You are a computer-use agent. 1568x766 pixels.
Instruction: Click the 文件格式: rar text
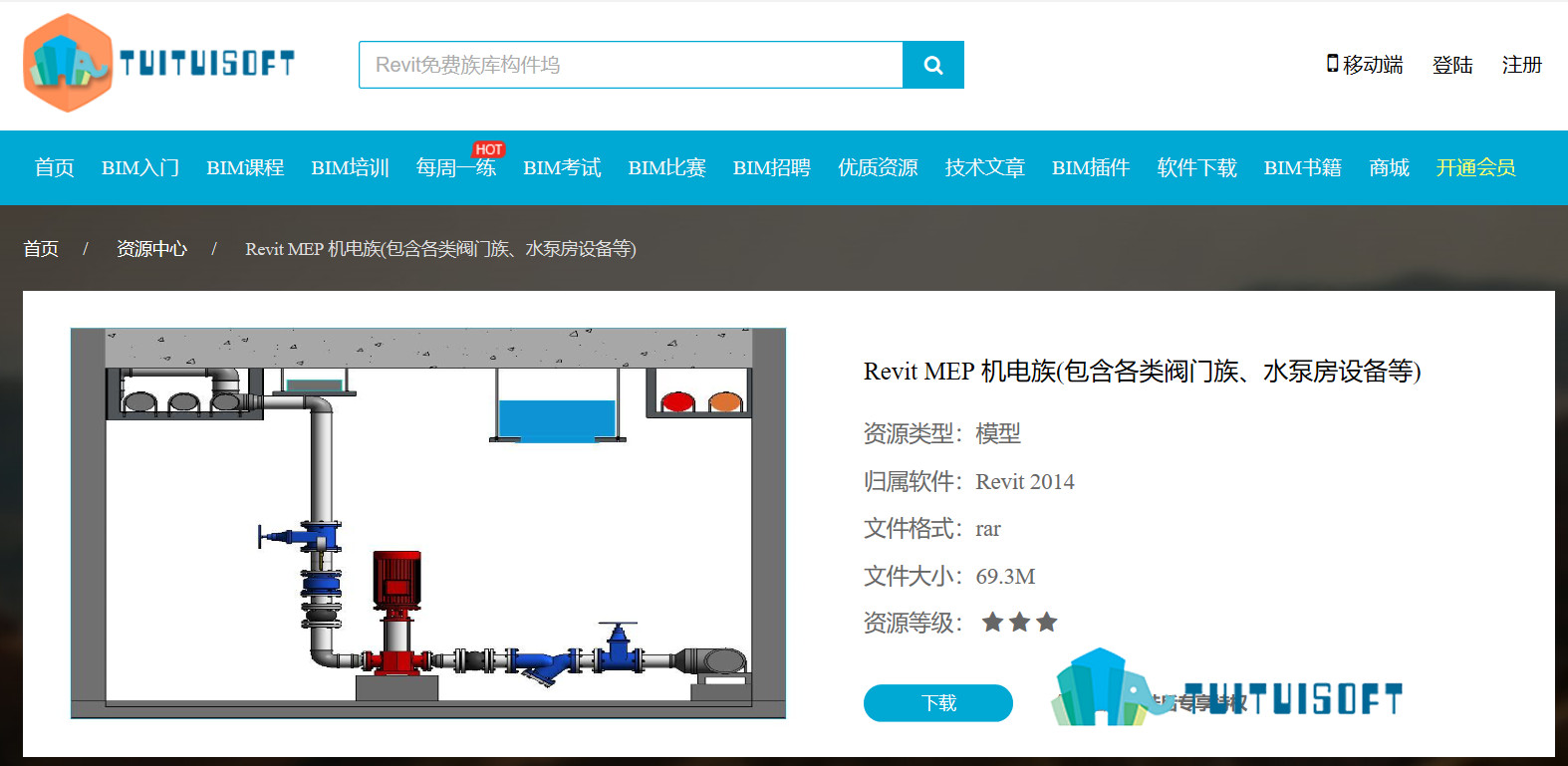tap(931, 528)
